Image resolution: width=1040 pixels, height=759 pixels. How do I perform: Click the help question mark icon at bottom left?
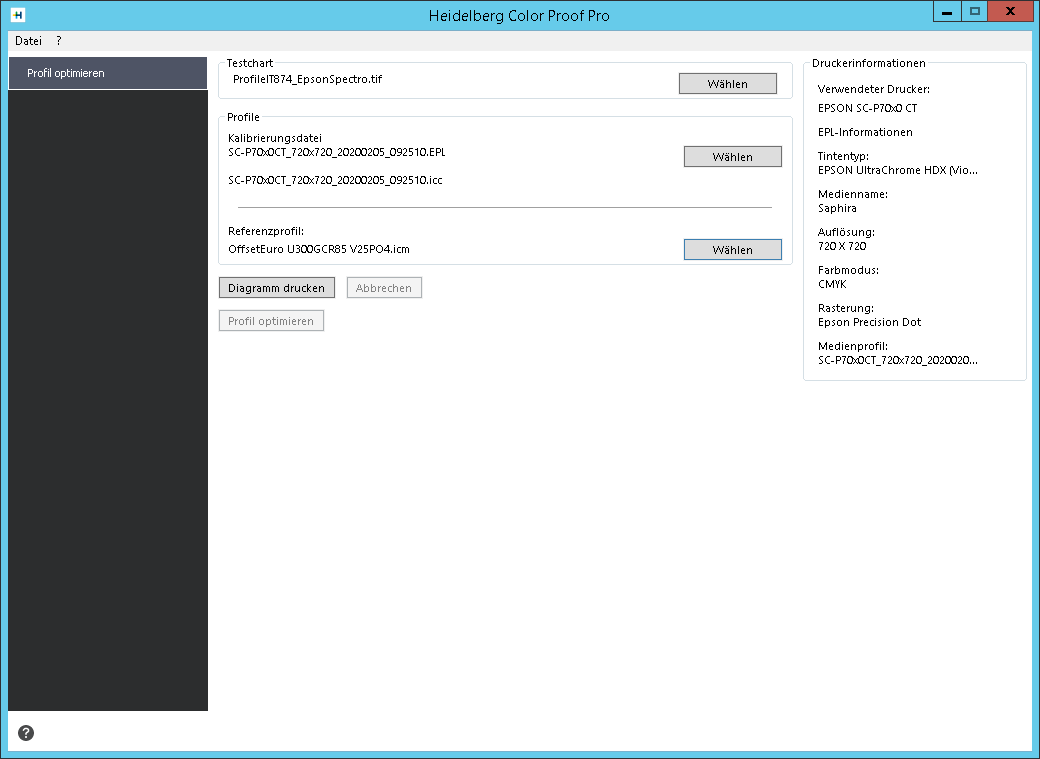[x=26, y=733]
